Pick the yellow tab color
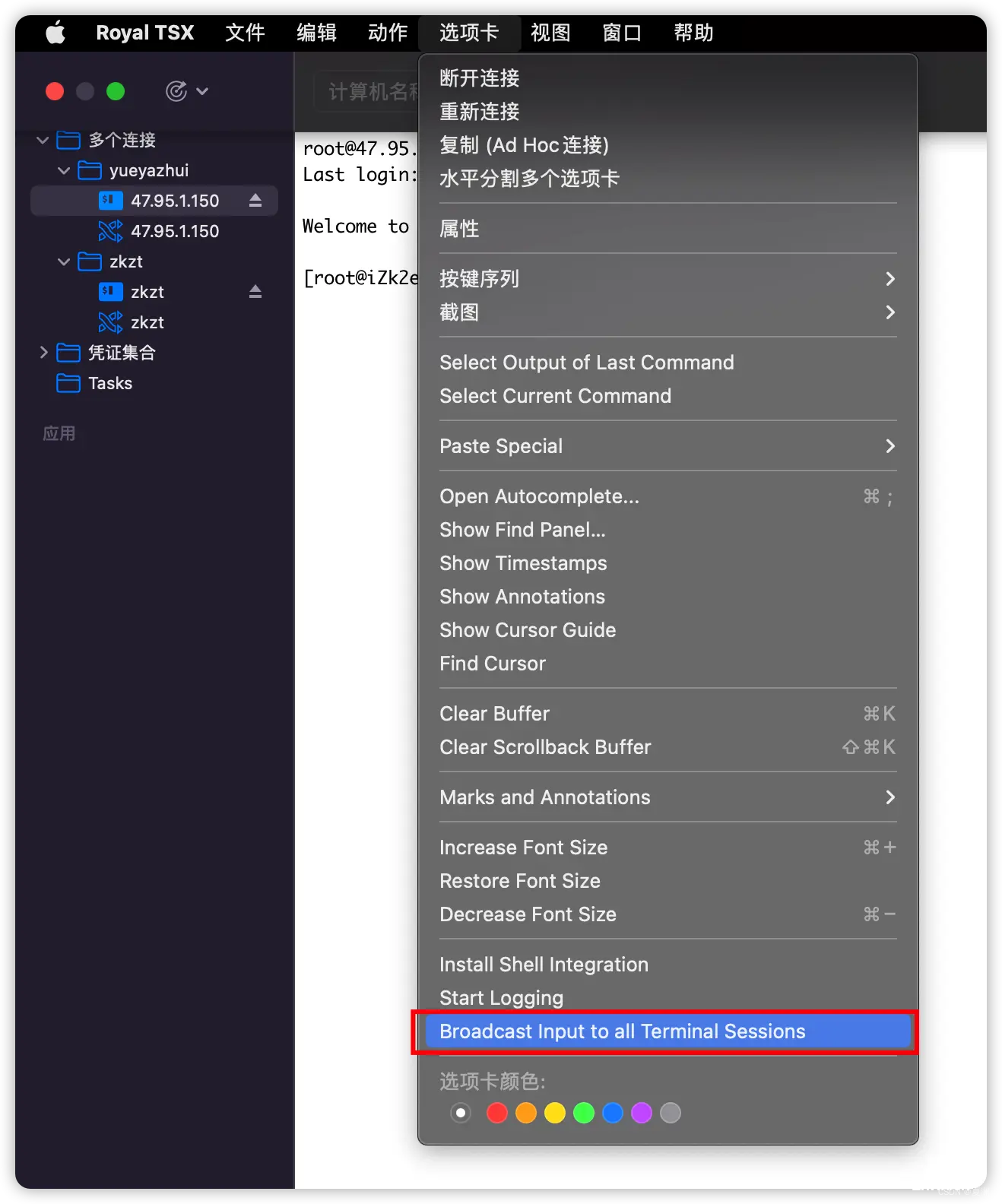 555,1113
